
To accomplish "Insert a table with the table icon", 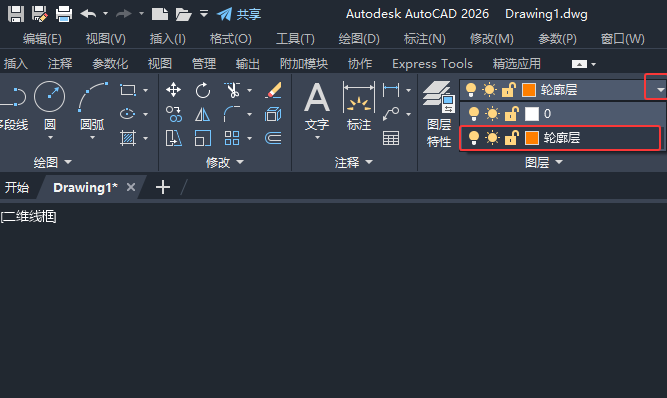I will 391,138.
